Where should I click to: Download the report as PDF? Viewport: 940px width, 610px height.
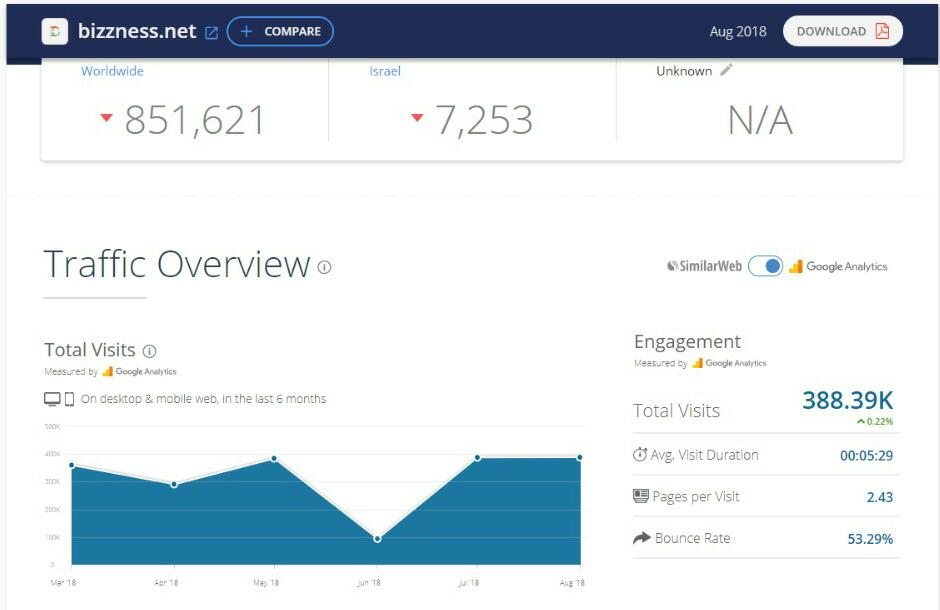(842, 31)
